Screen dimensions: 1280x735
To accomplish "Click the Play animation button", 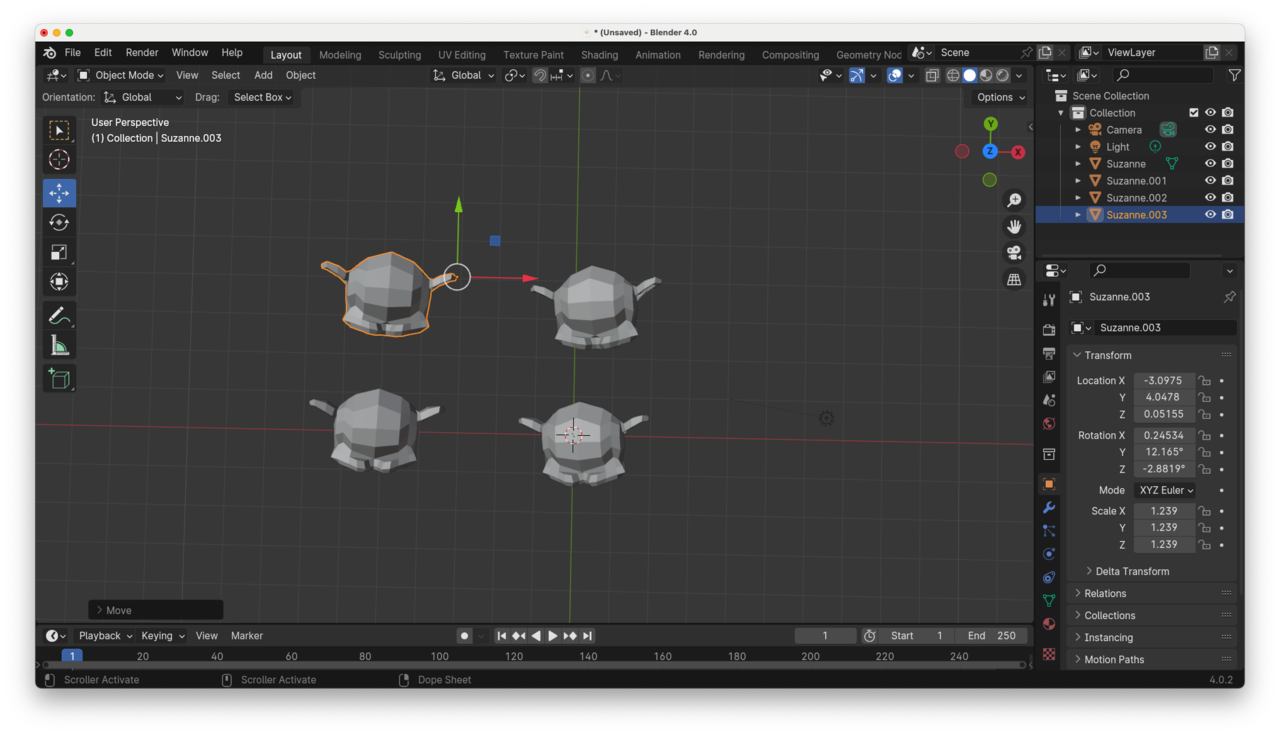I will pos(553,636).
